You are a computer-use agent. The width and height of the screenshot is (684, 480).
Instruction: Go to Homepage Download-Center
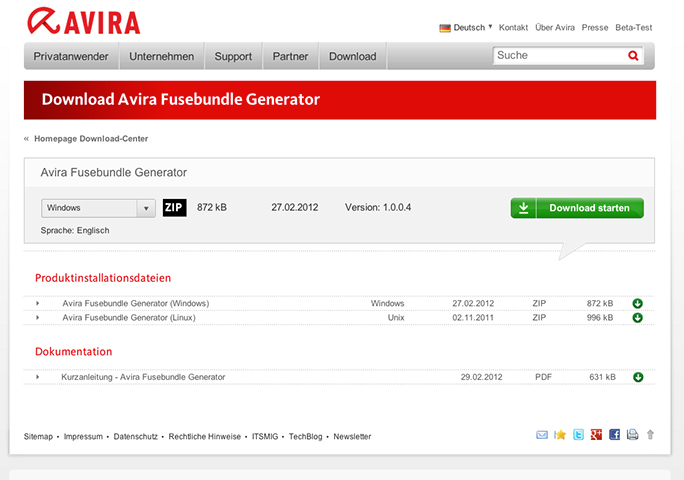click(91, 139)
